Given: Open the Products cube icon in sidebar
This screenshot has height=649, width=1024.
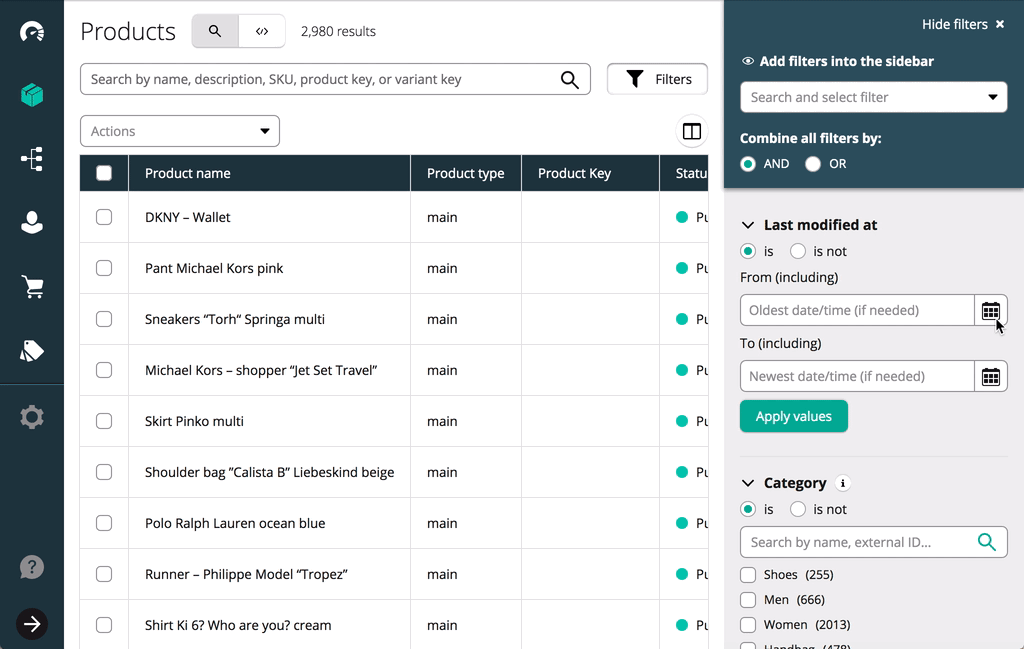Looking at the screenshot, I should coord(32,95).
